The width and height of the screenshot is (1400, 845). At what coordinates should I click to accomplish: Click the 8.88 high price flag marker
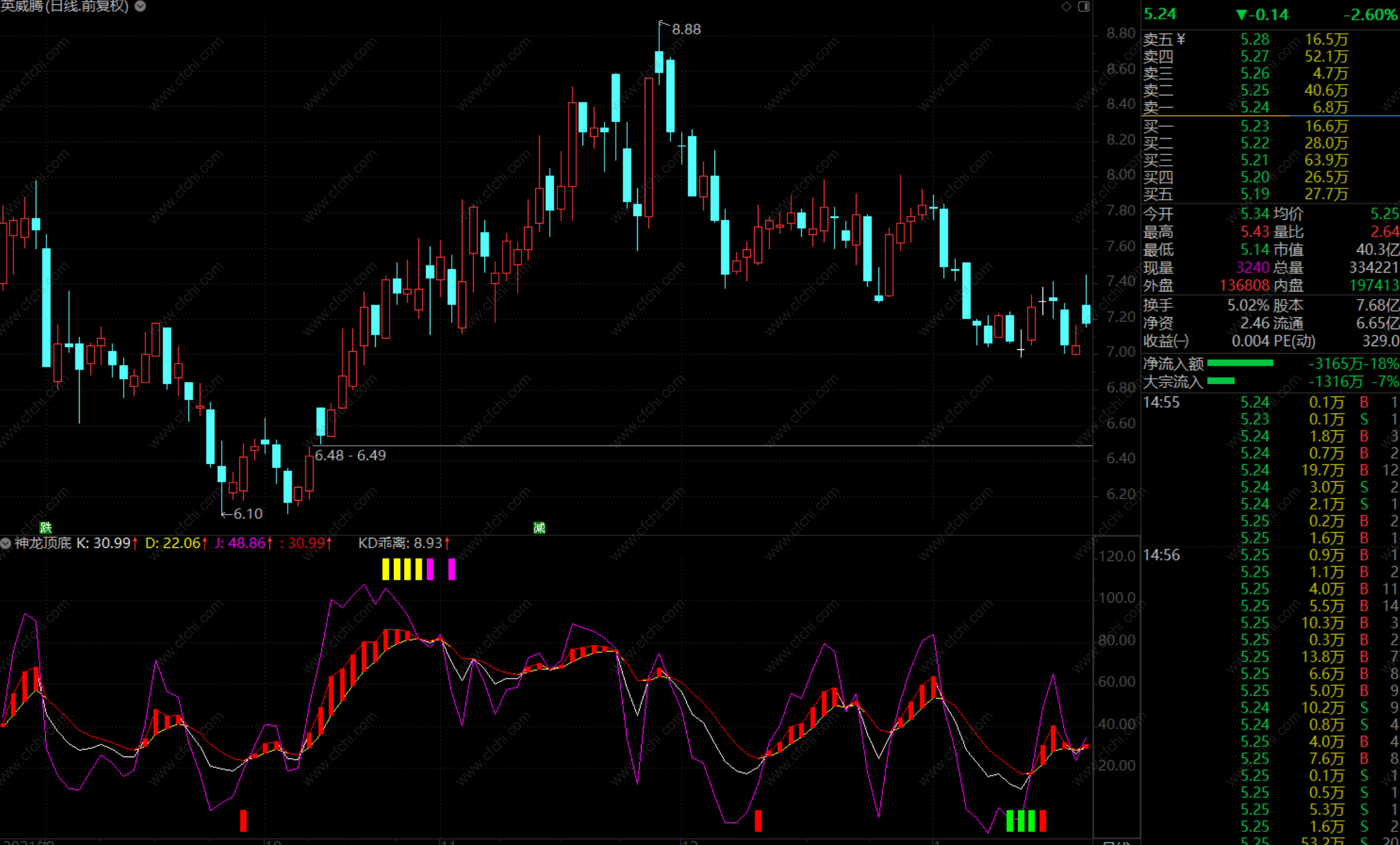point(685,29)
